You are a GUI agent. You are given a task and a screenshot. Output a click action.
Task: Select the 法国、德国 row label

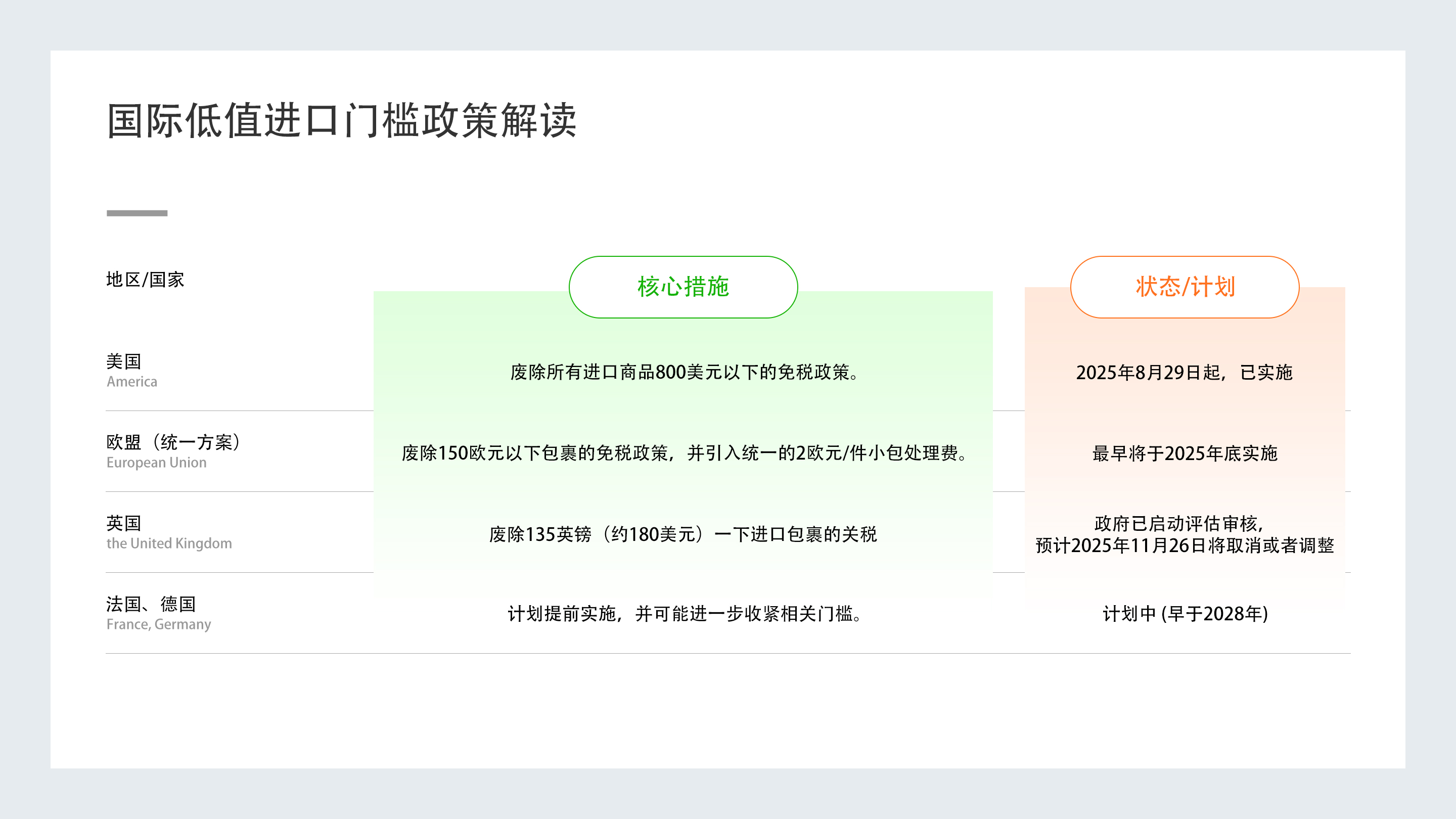[x=151, y=604]
